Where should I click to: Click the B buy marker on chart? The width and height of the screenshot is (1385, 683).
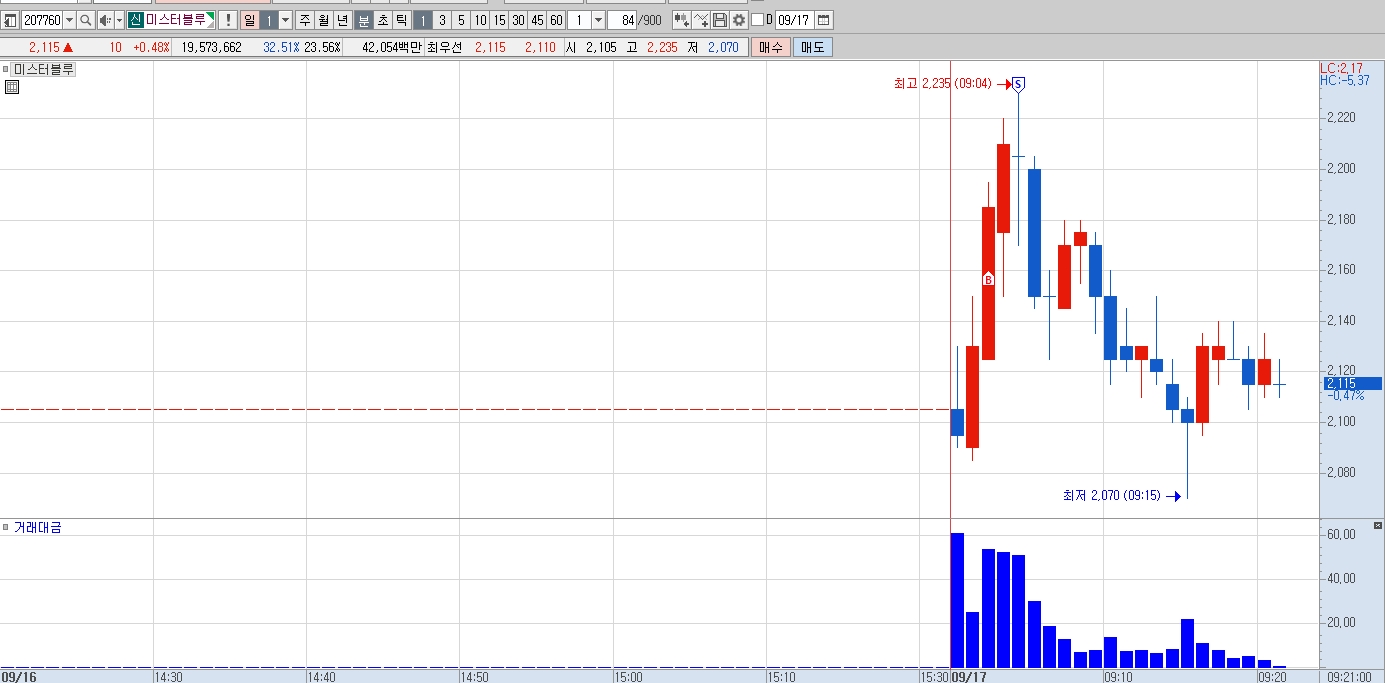point(988,280)
